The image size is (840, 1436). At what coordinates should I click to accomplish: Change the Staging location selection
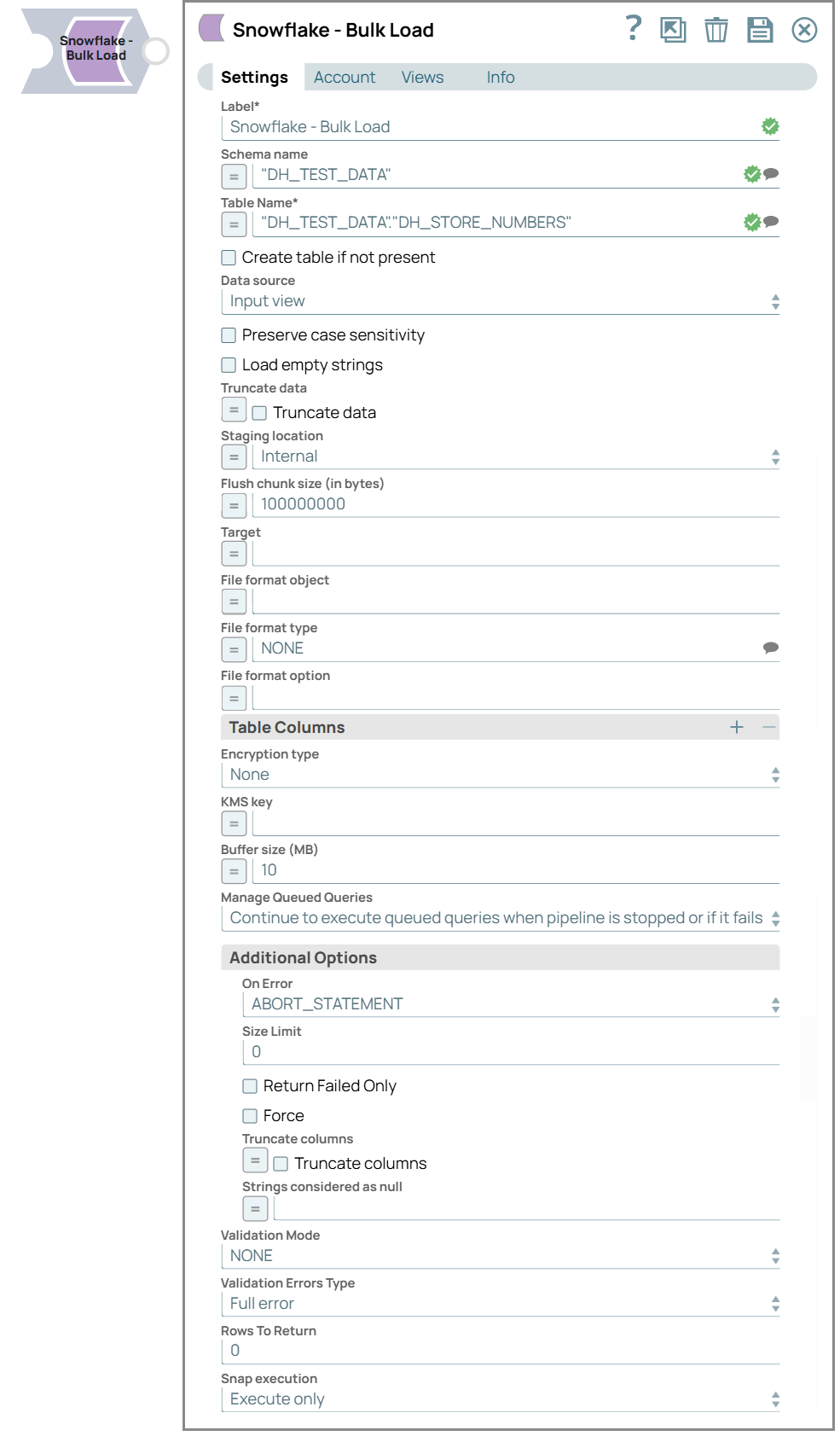774,456
